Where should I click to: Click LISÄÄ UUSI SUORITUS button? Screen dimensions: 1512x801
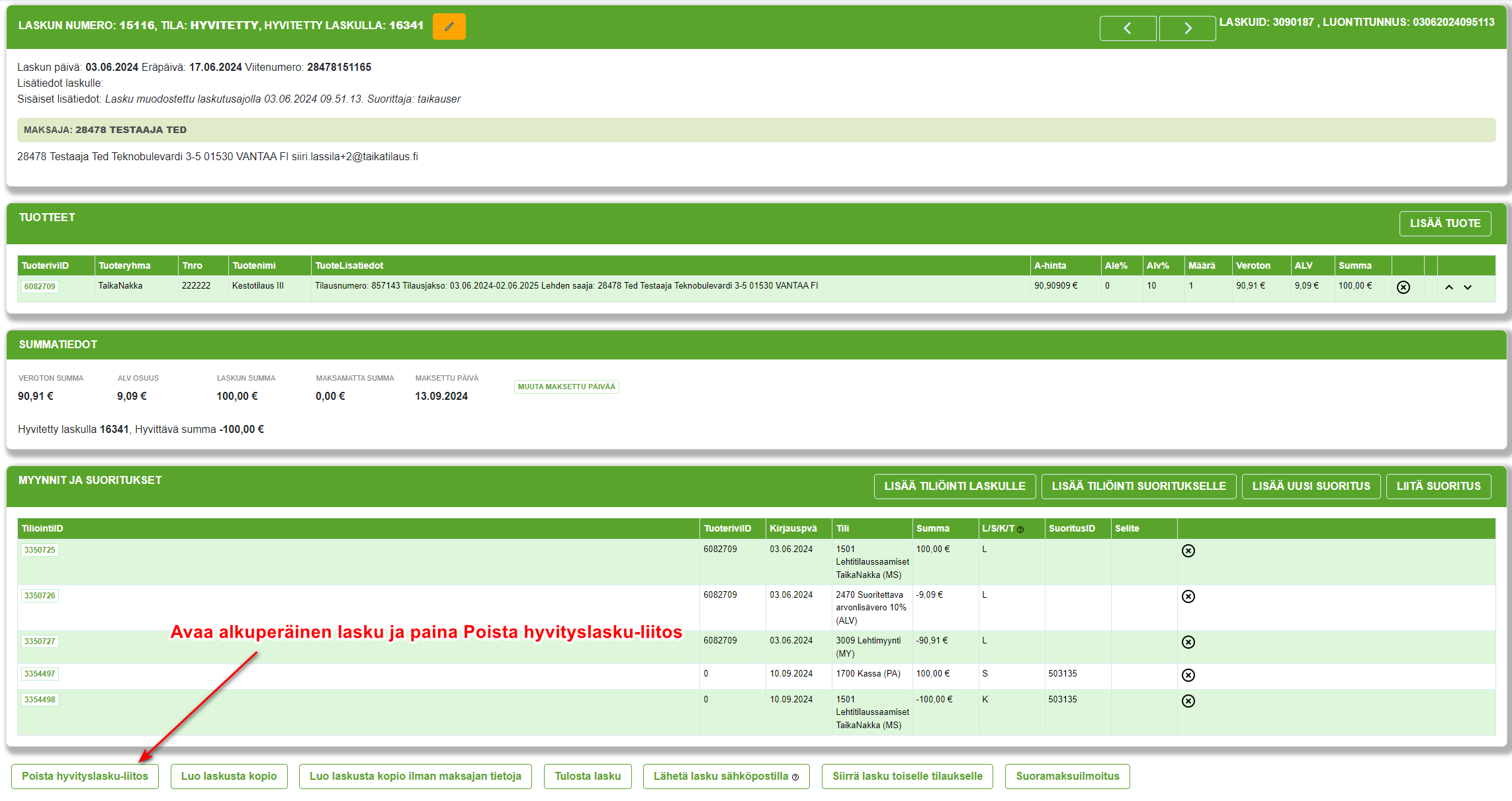(x=1311, y=487)
